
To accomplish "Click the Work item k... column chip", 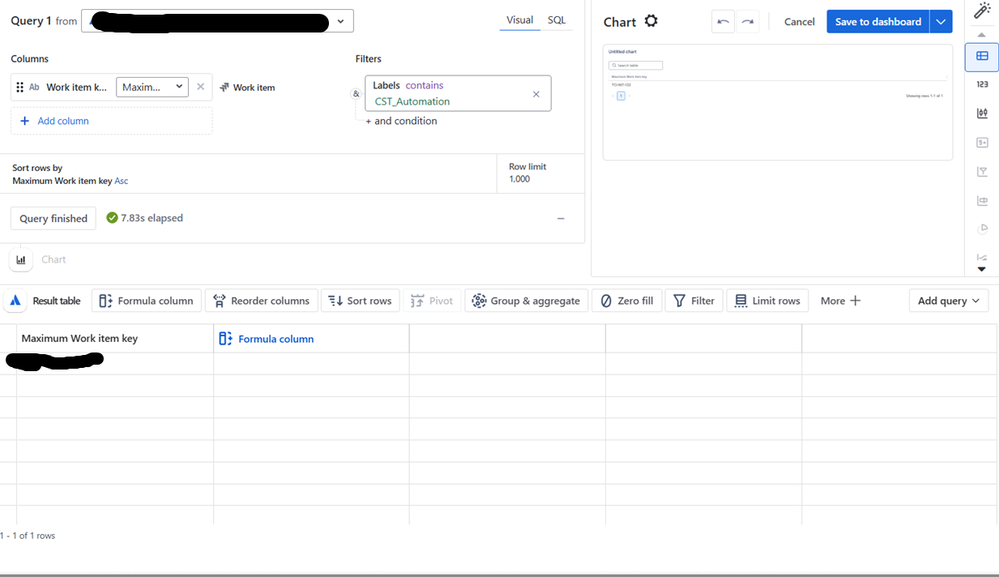I will (x=76, y=87).
